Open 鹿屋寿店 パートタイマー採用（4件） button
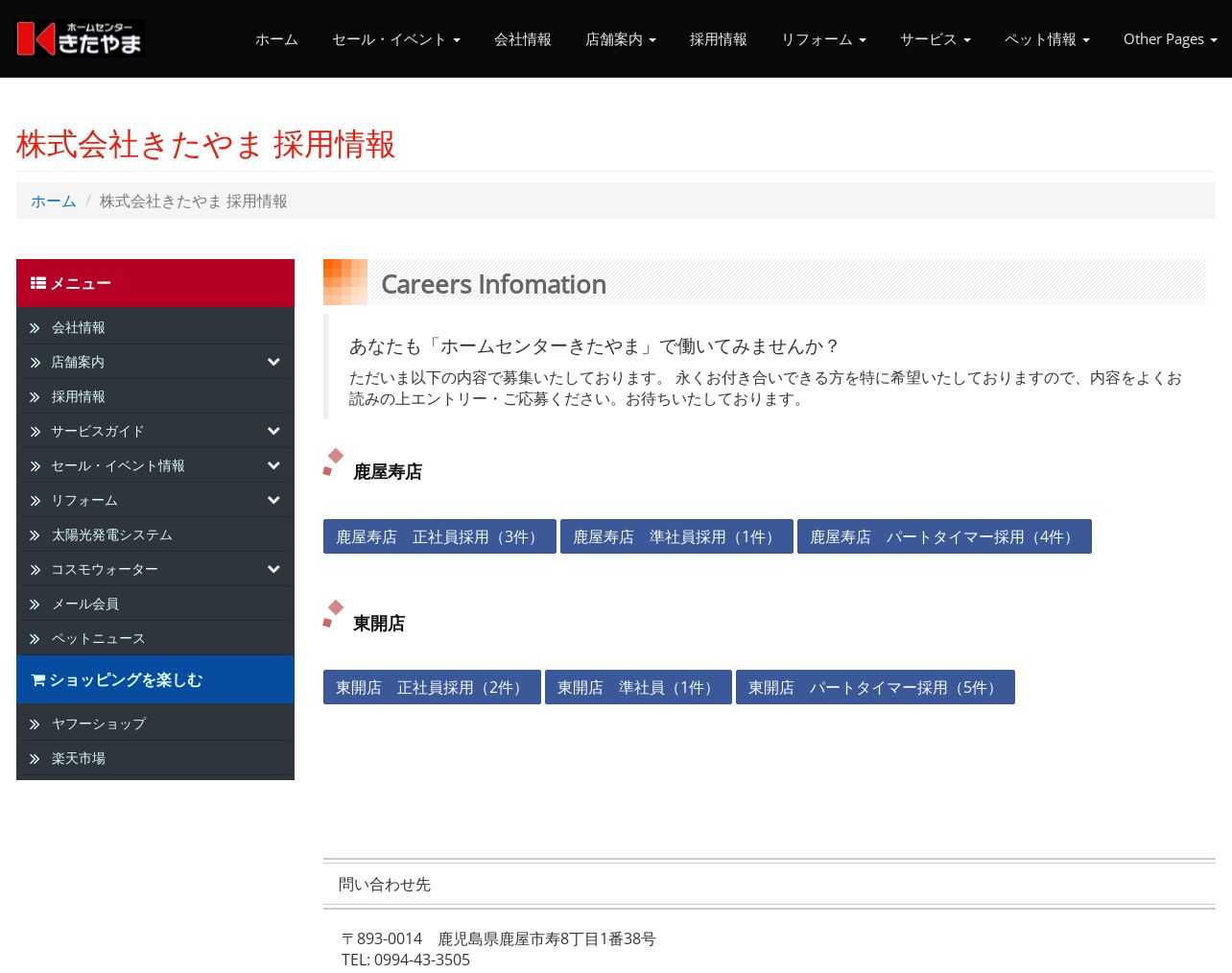 click(944, 536)
